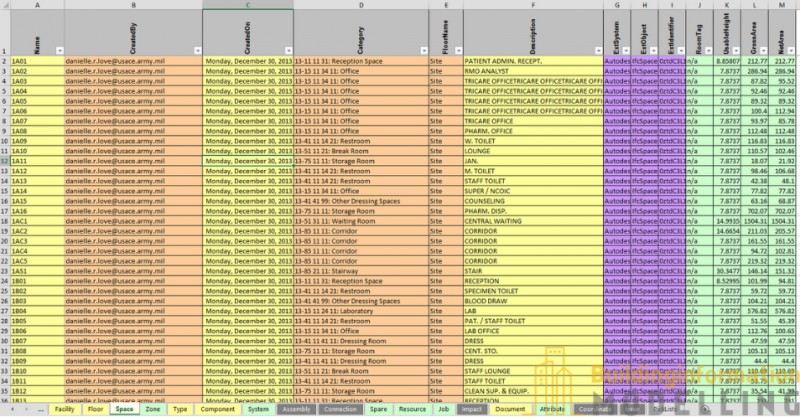The height and width of the screenshot is (417, 800).
Task: Open the ExtObject column filter dropdown
Action: pyautogui.click(x=654, y=51)
